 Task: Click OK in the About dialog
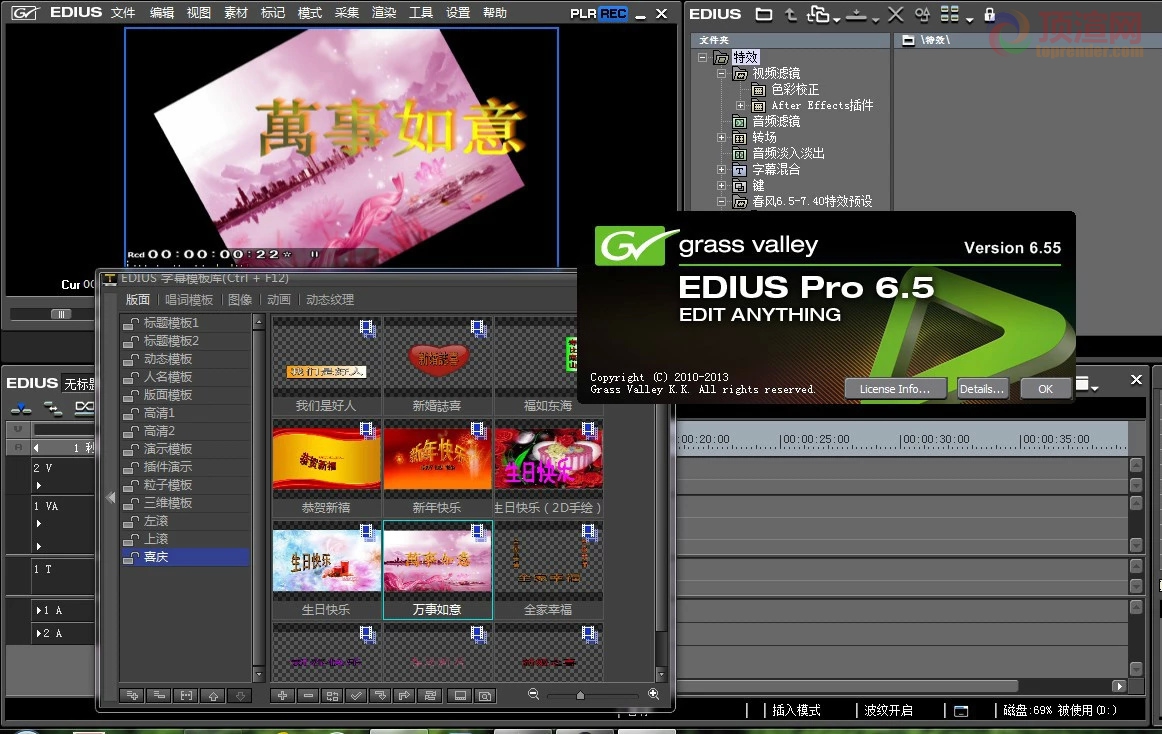pyautogui.click(x=1046, y=389)
